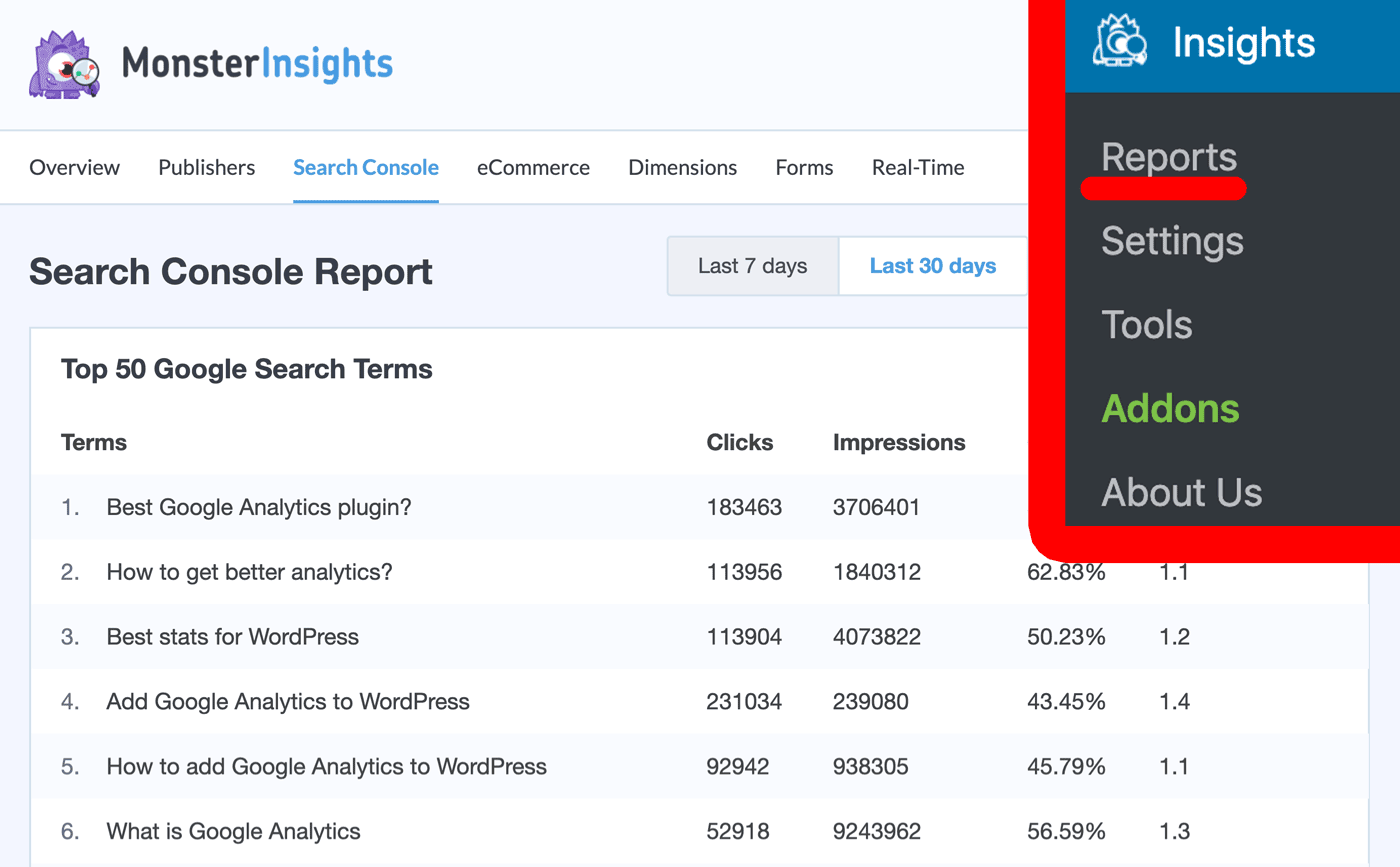This screenshot has height=867, width=1400.
Task: Click the Insights sidebar header
Action: [1233, 45]
